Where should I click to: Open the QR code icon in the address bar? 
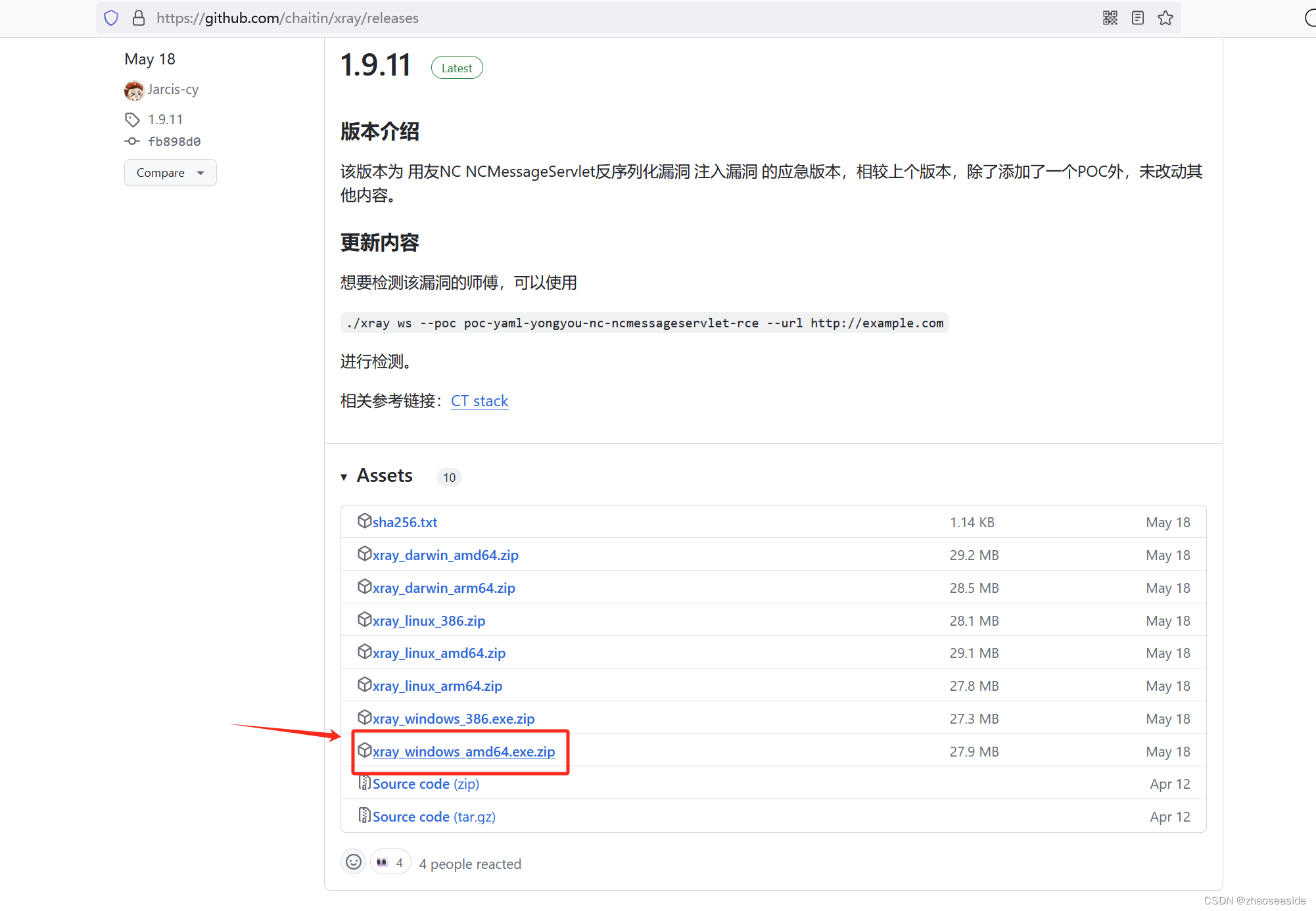click(1110, 18)
